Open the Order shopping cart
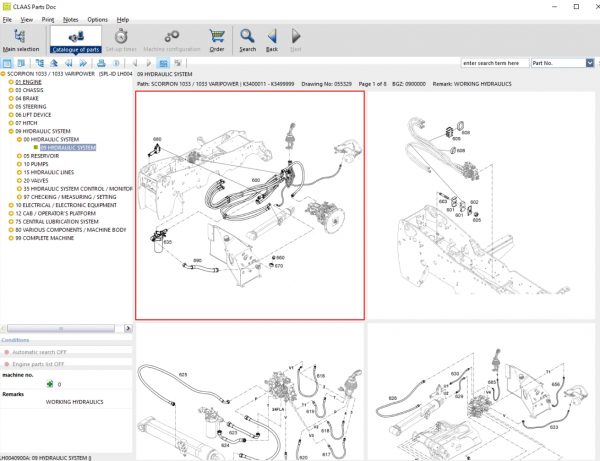Viewport: 600px width, 461px height. tap(217, 40)
